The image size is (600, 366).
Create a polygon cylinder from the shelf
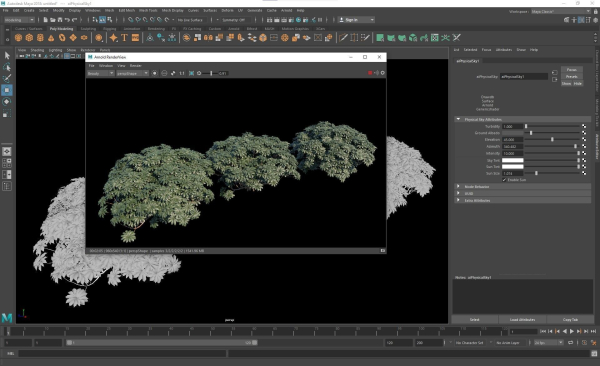pyautogui.click(x=40, y=38)
